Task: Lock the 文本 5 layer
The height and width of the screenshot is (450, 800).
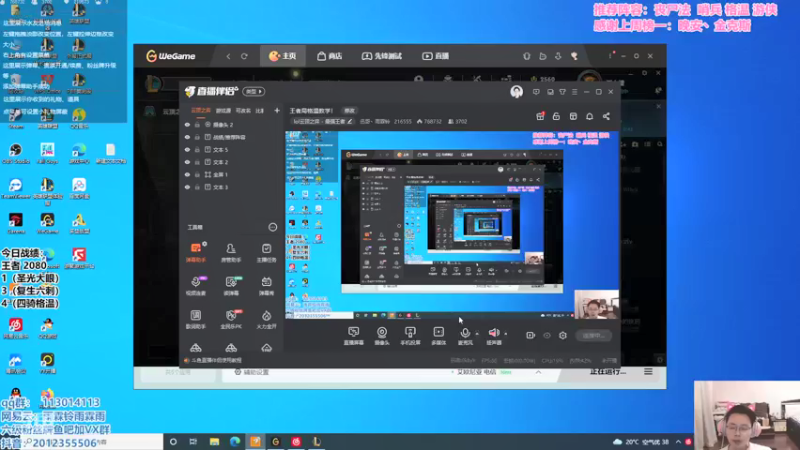Action: click(x=197, y=149)
